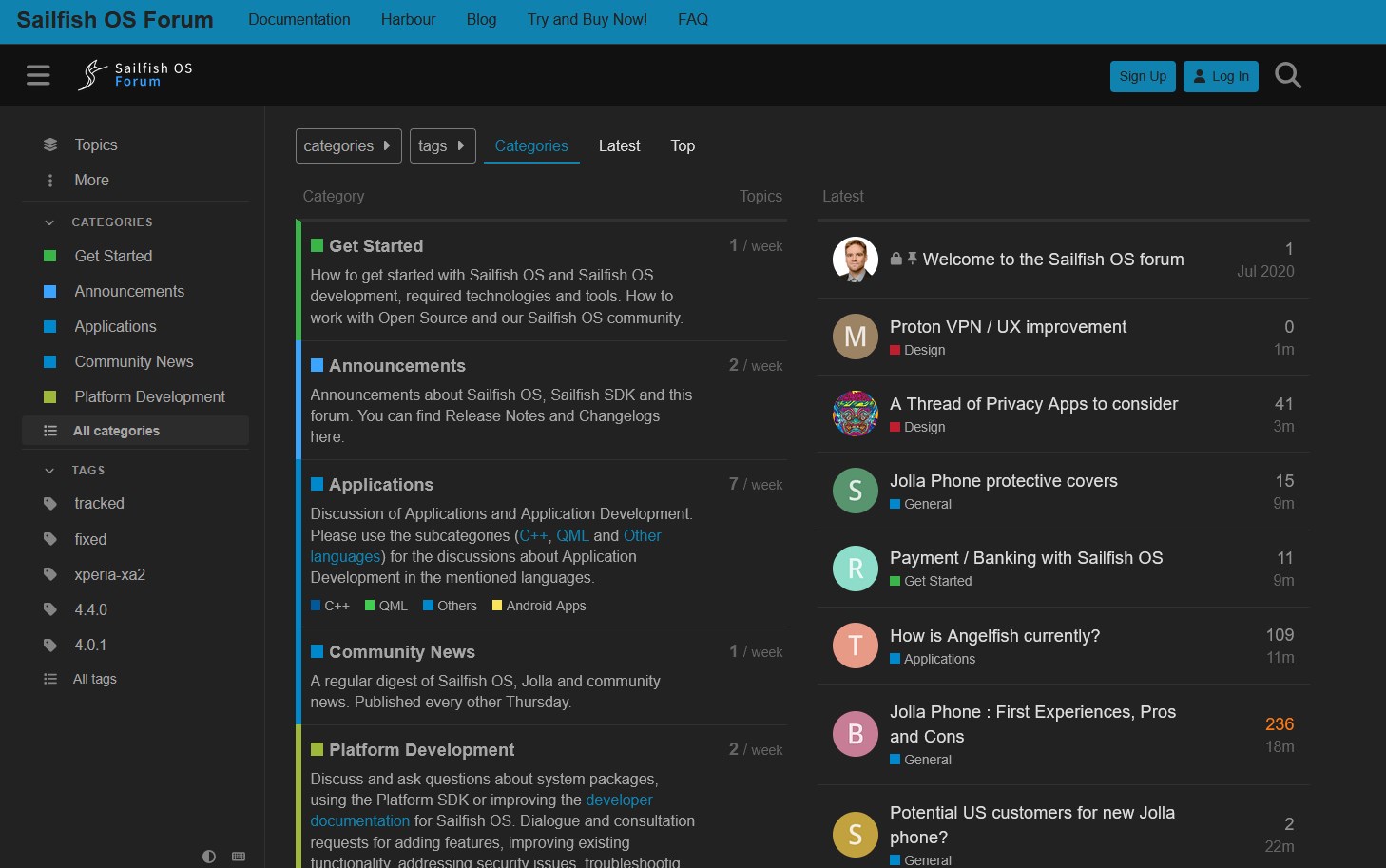Click the Design badge under Proton VPN topic
This screenshot has width=1386, height=868.
[x=917, y=350]
